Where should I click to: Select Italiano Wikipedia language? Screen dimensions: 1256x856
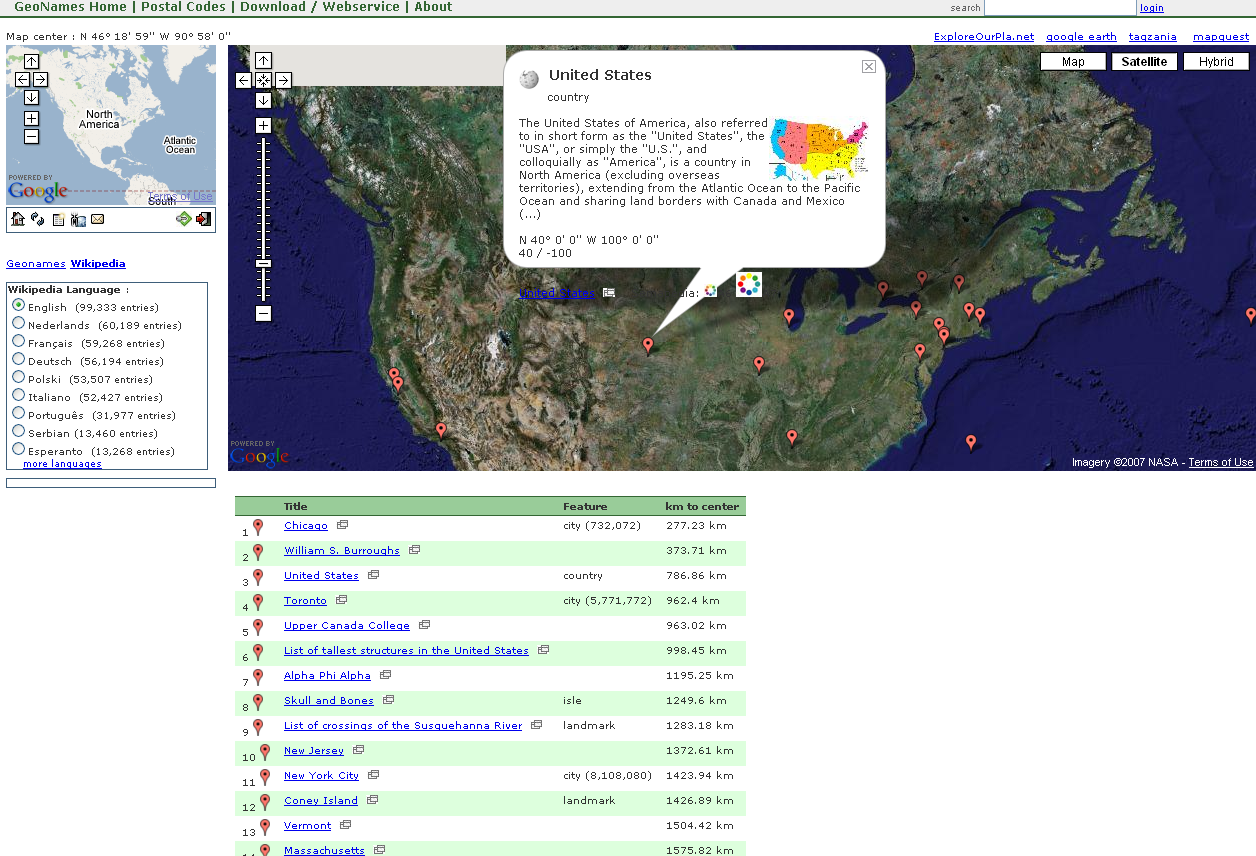click(18, 395)
